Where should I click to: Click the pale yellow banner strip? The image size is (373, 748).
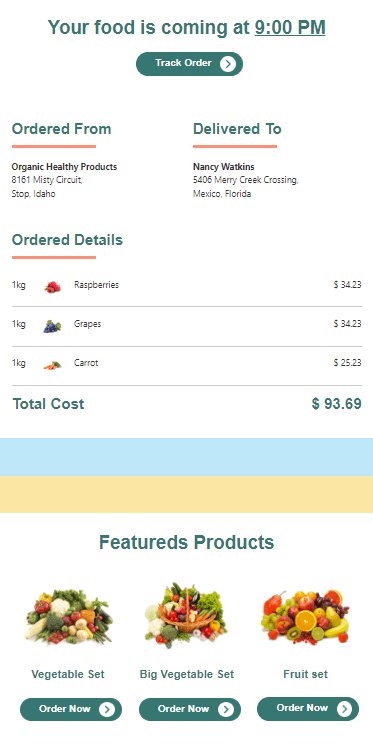186,494
